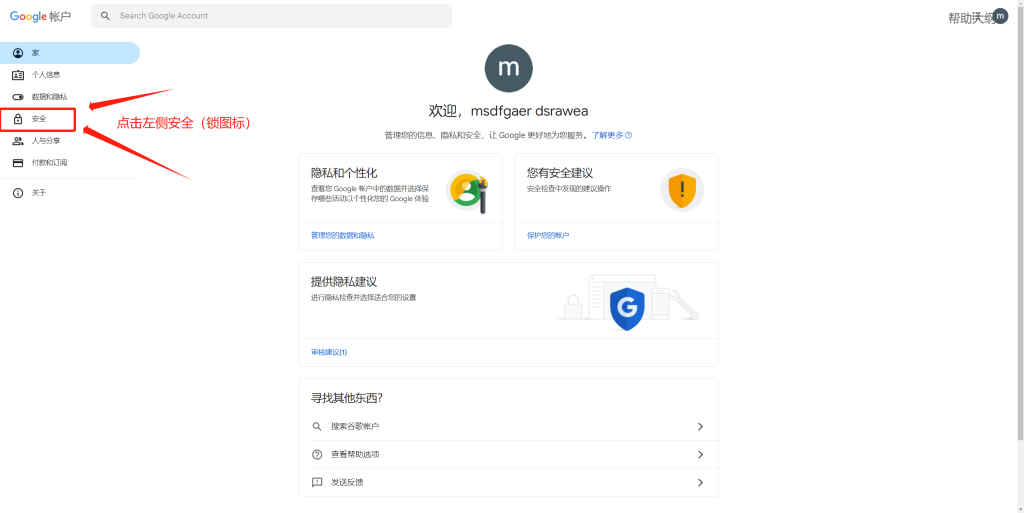The width and height of the screenshot is (1024, 513).
Task: Select 家 in the left sidebar
Action: [70, 53]
